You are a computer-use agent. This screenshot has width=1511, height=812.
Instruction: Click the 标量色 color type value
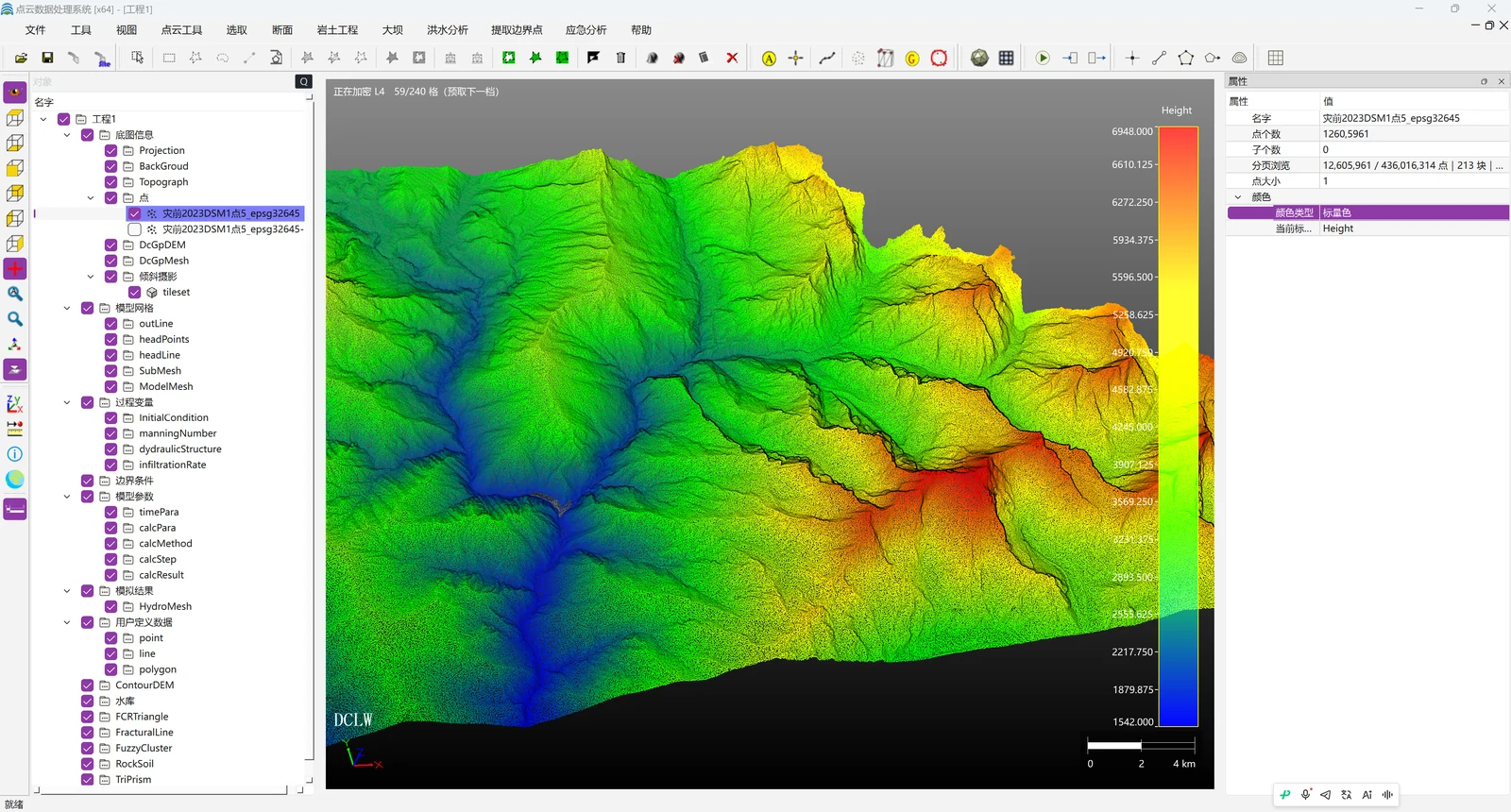[1413, 212]
